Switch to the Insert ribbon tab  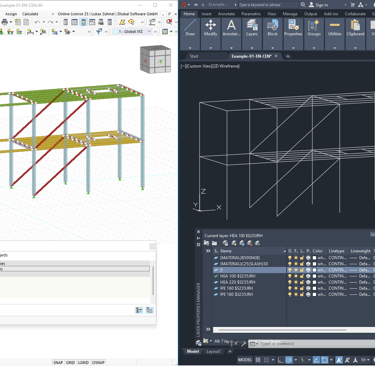(x=206, y=14)
